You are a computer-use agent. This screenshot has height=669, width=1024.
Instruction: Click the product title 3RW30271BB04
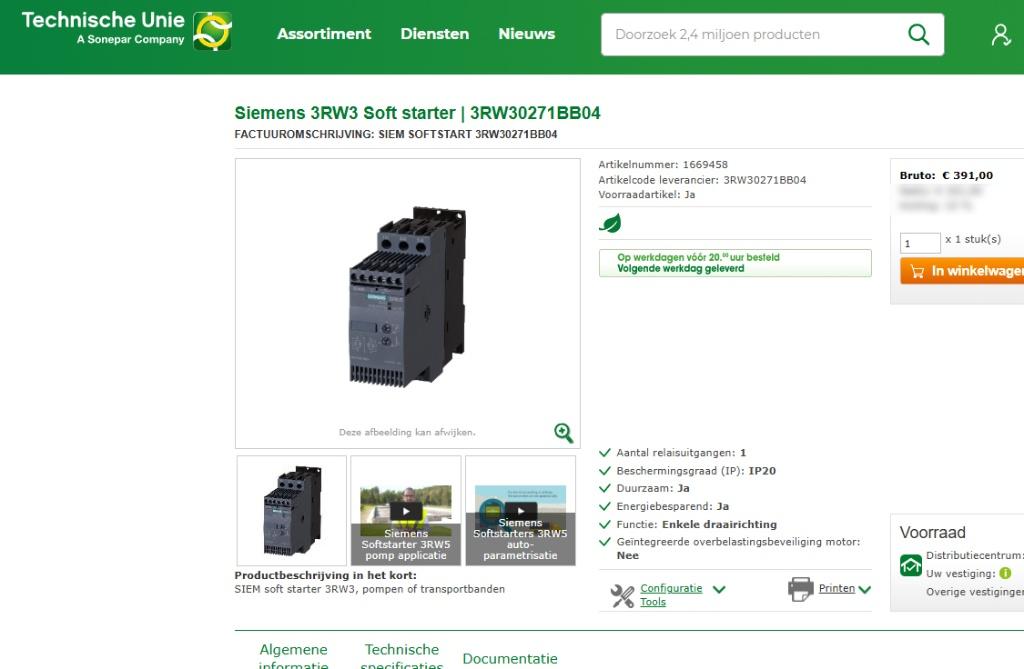tap(417, 113)
